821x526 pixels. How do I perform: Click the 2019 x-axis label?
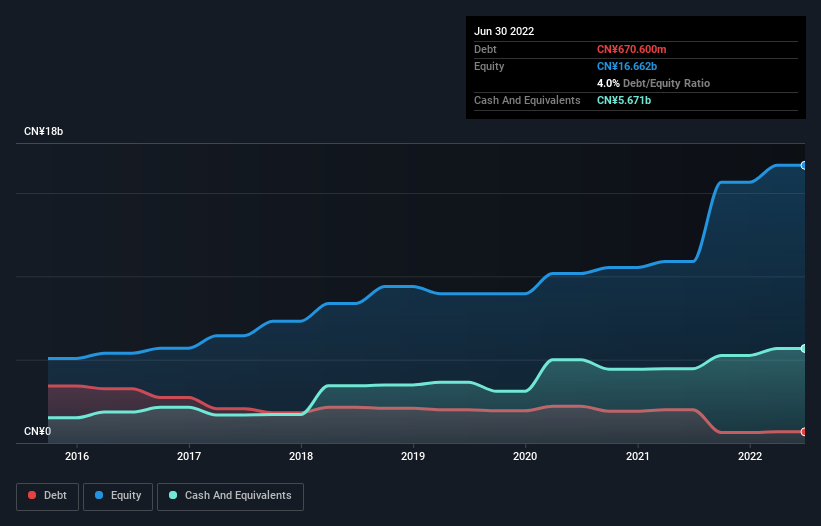[413, 456]
